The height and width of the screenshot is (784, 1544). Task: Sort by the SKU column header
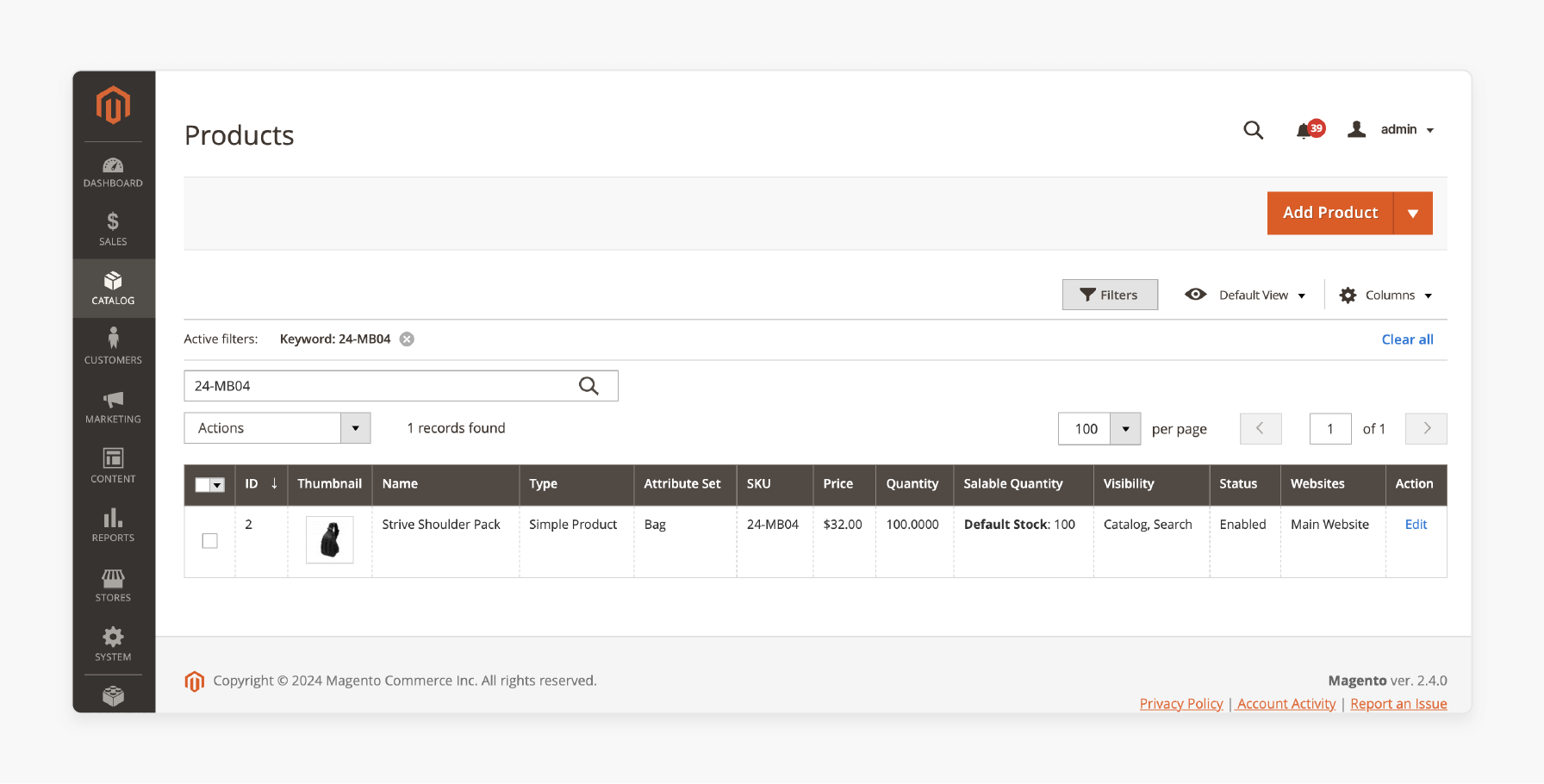pos(775,484)
